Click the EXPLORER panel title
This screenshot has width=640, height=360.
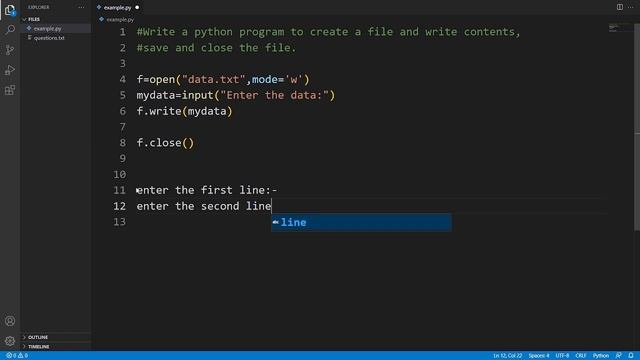(38, 7)
